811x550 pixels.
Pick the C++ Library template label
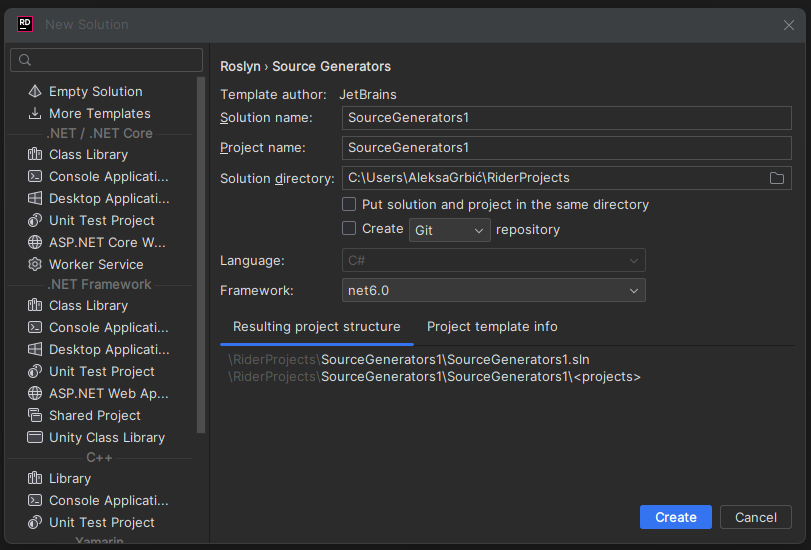pyautogui.click(x=70, y=478)
